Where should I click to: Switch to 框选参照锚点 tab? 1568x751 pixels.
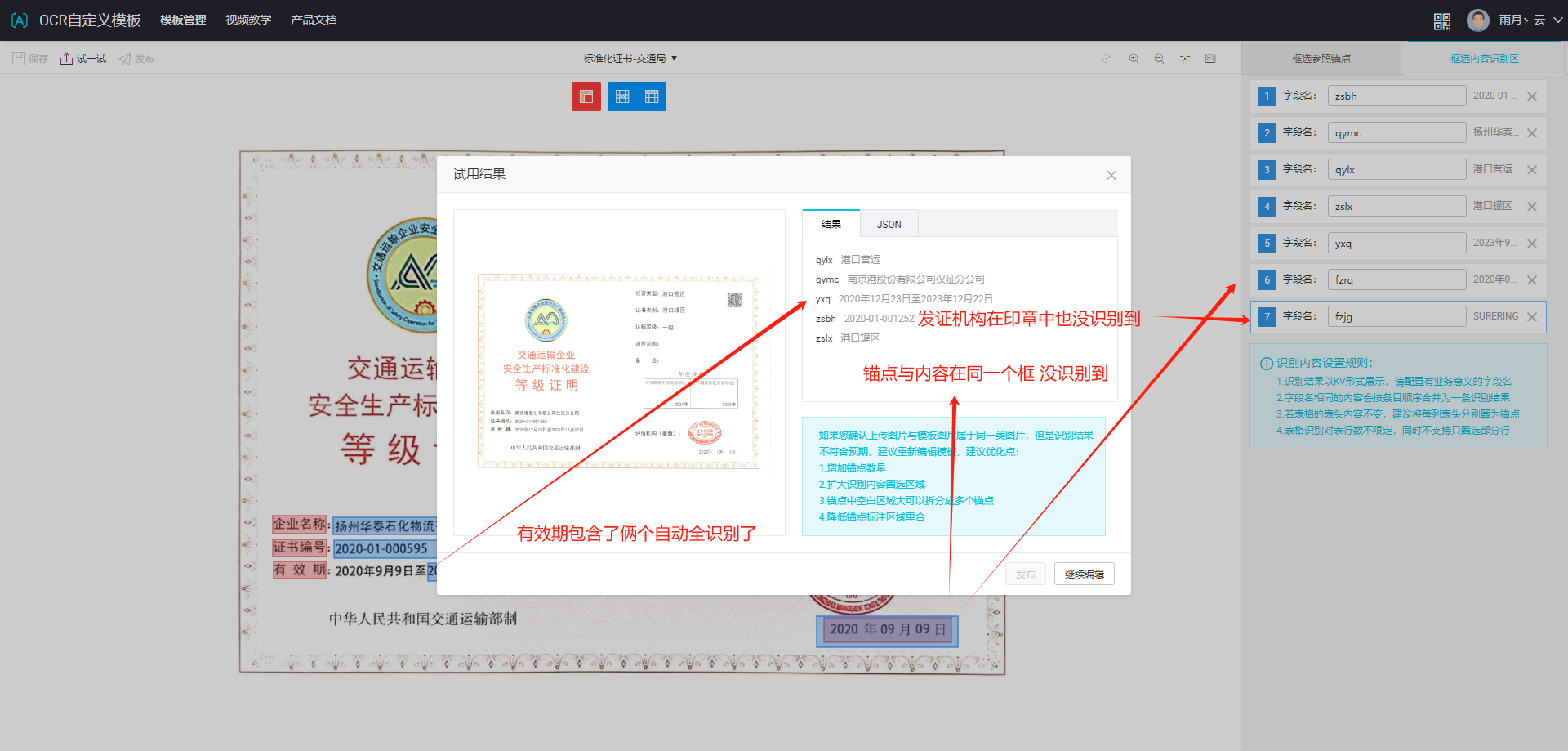[1321, 59]
